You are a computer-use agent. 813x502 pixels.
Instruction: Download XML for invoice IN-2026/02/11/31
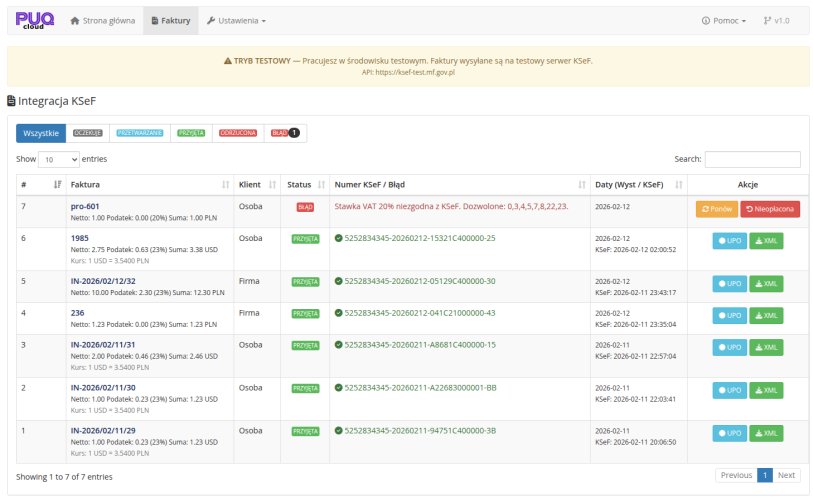[766, 347]
